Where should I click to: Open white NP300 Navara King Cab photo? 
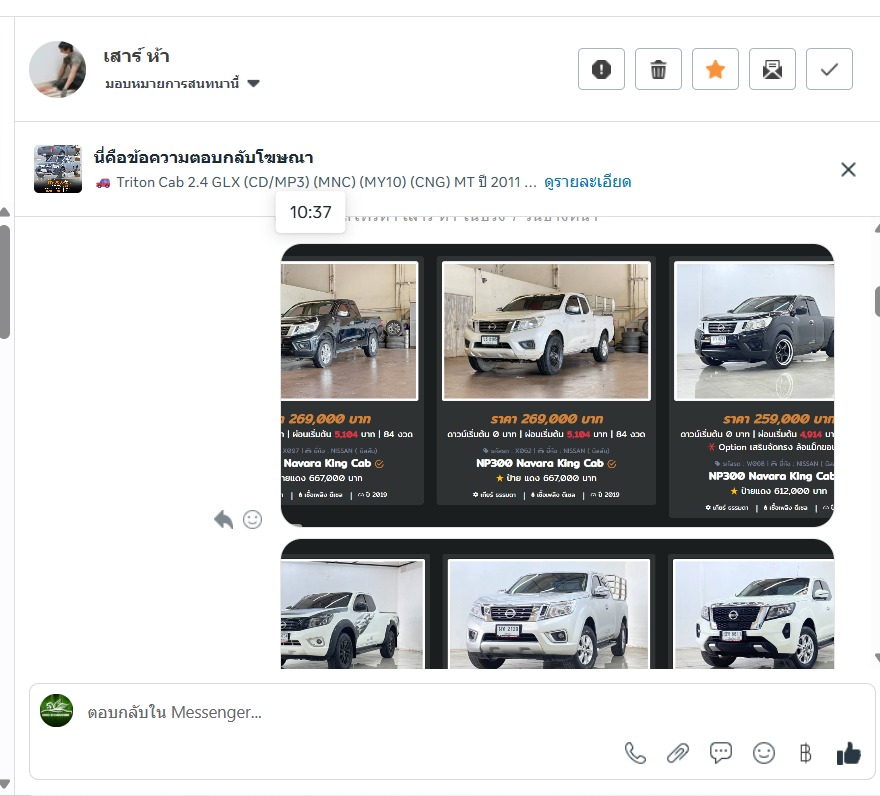pyautogui.click(x=546, y=331)
